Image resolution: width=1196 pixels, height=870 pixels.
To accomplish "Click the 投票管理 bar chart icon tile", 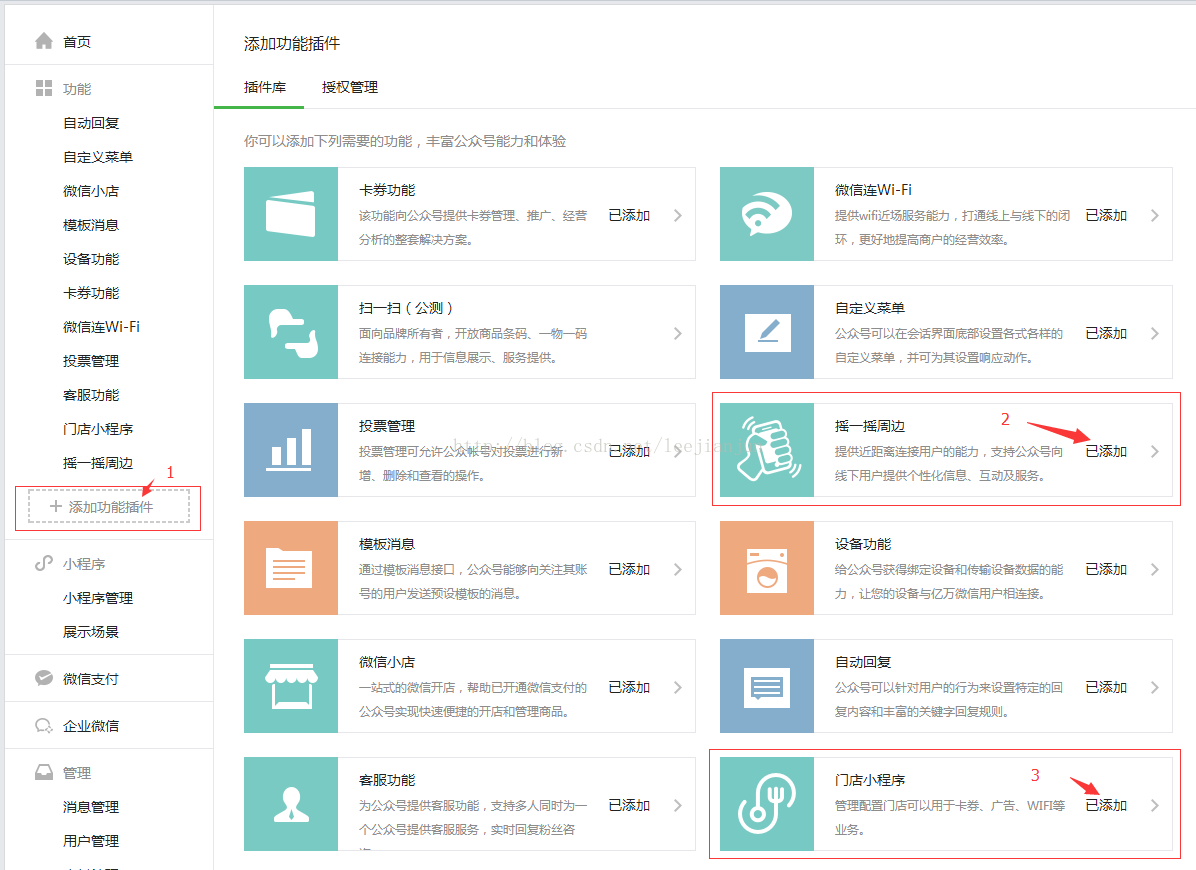I will tap(291, 450).
